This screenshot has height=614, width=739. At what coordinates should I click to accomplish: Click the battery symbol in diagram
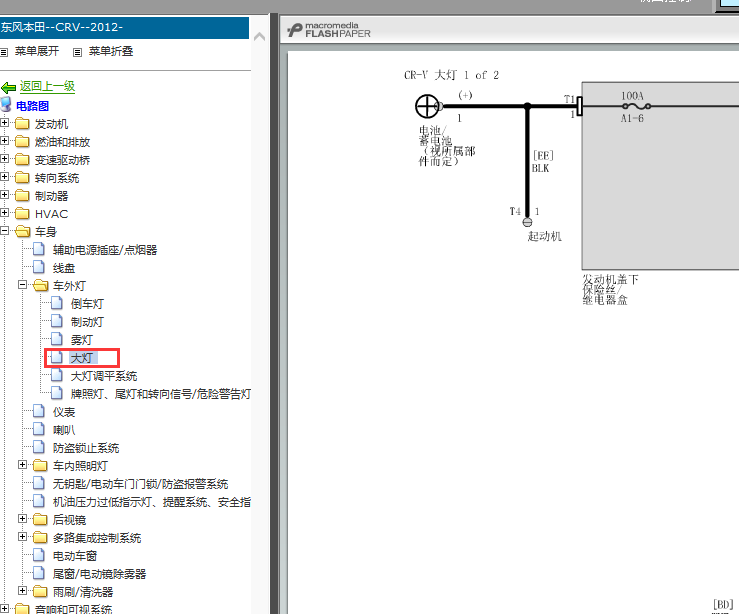click(x=427, y=106)
